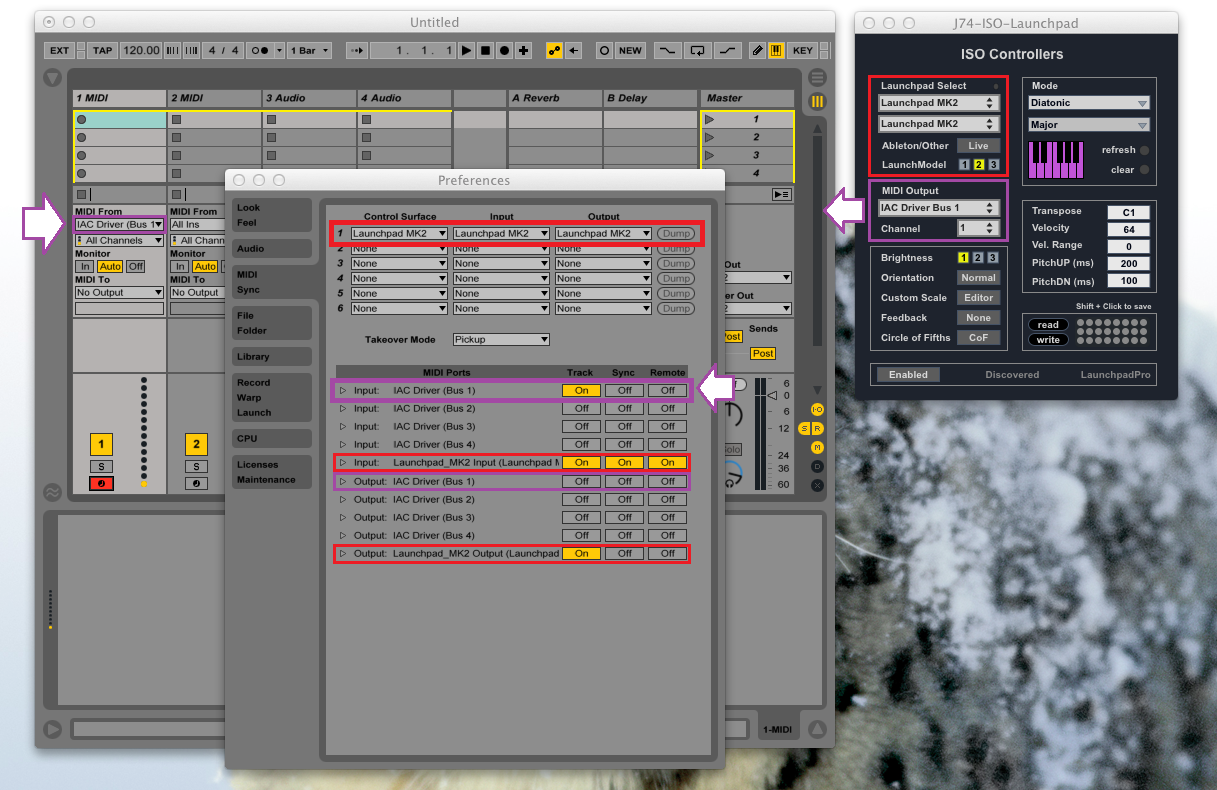Open the Record Warp Launch preferences tab
This screenshot has height=790, width=1217.
click(x=272, y=397)
